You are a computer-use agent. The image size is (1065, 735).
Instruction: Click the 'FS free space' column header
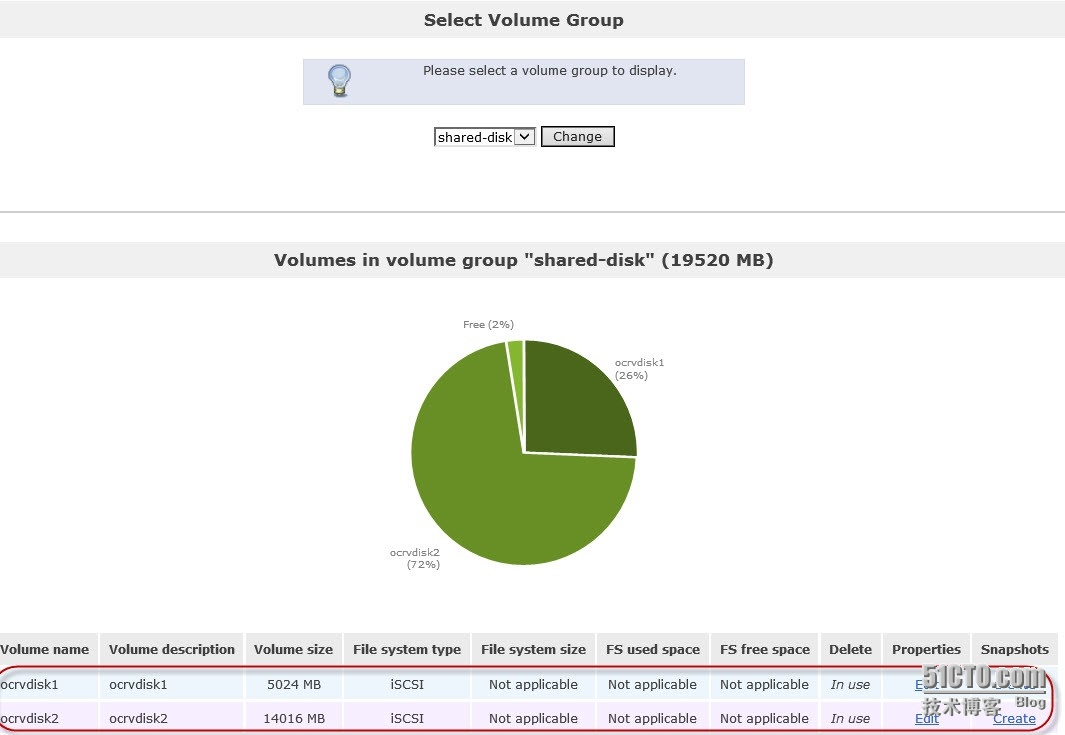[x=765, y=649]
